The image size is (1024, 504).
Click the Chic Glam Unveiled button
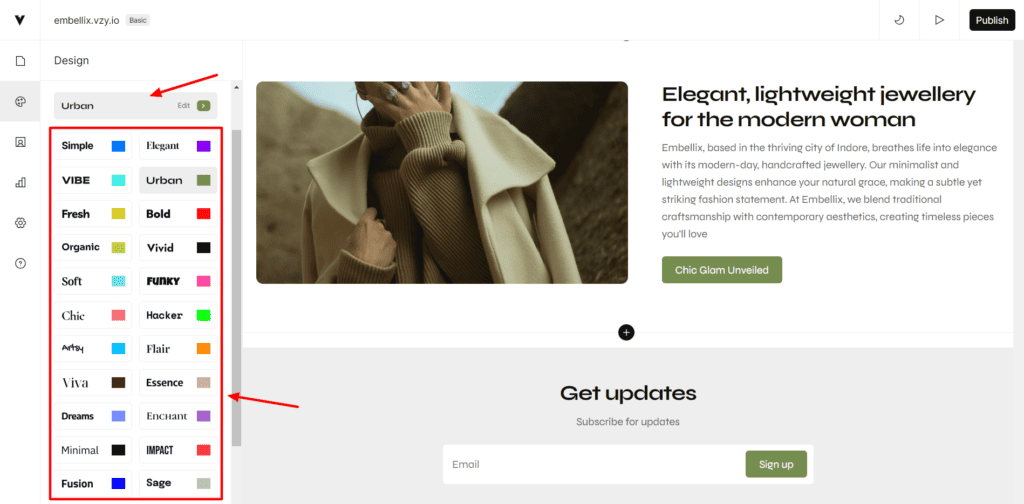click(x=722, y=270)
